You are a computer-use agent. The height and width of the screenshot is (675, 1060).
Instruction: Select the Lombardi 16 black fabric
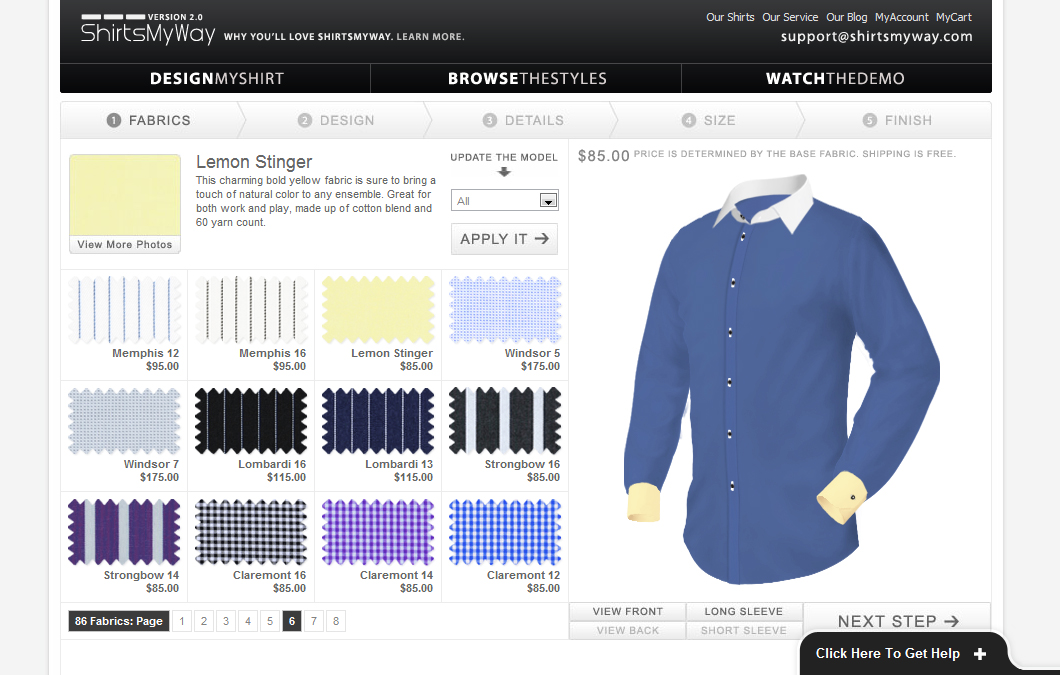251,422
